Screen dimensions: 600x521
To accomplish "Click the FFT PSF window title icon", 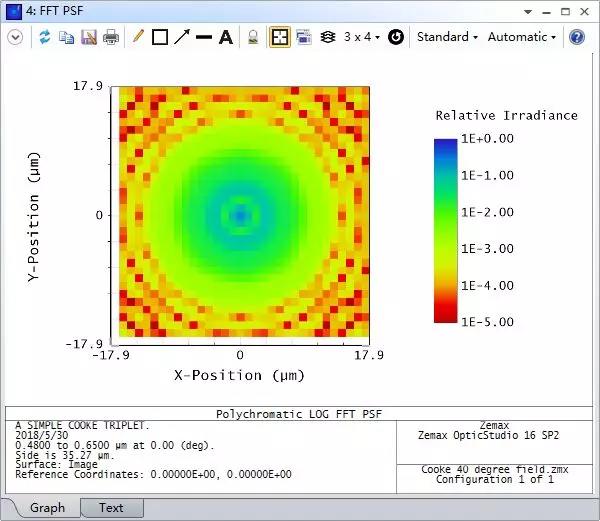I will (x=14, y=11).
